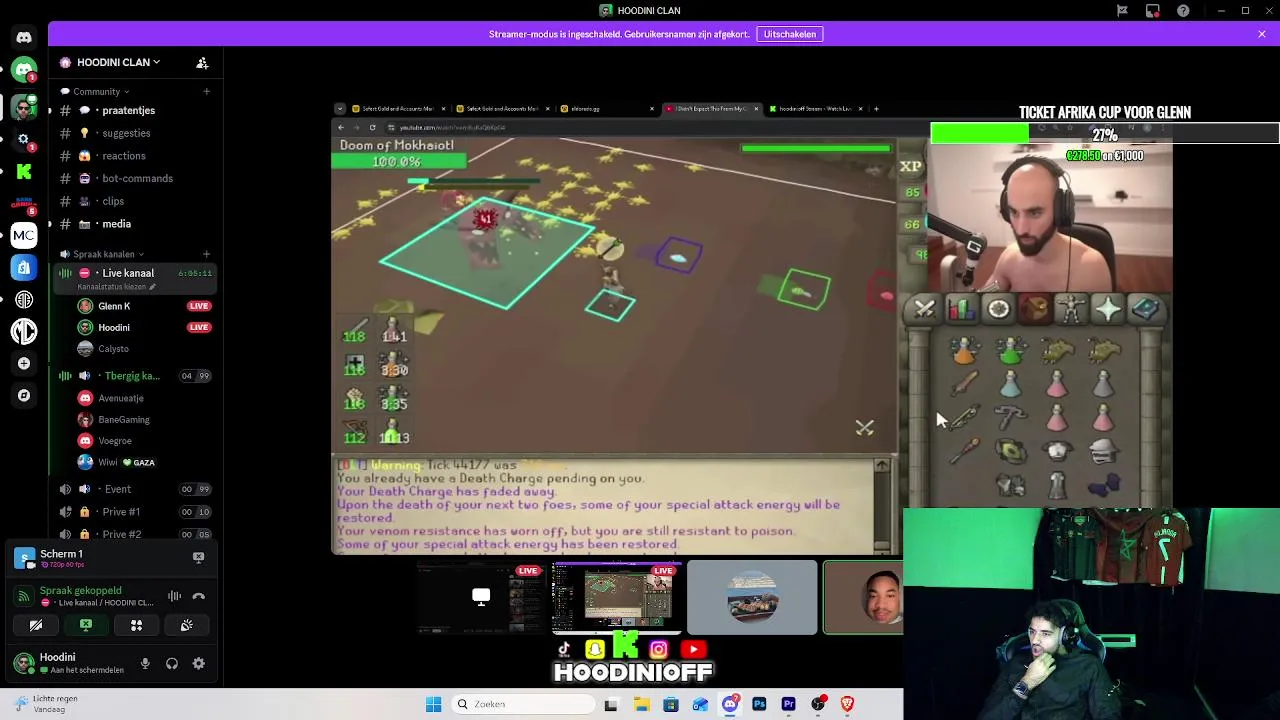Open first LIVE stream thumbnail with monitor icon
Viewport: 1280px width, 720px height.
pyautogui.click(x=481, y=598)
